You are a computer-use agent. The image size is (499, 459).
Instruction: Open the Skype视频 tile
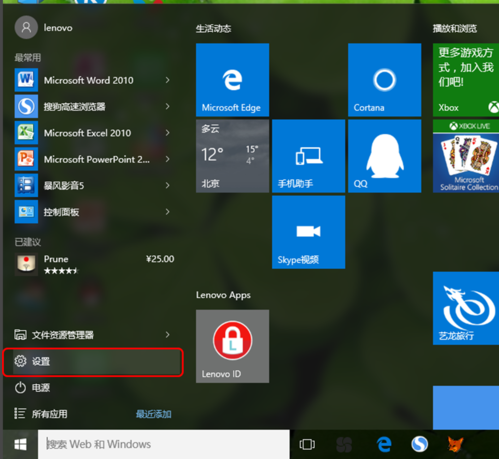pos(308,232)
